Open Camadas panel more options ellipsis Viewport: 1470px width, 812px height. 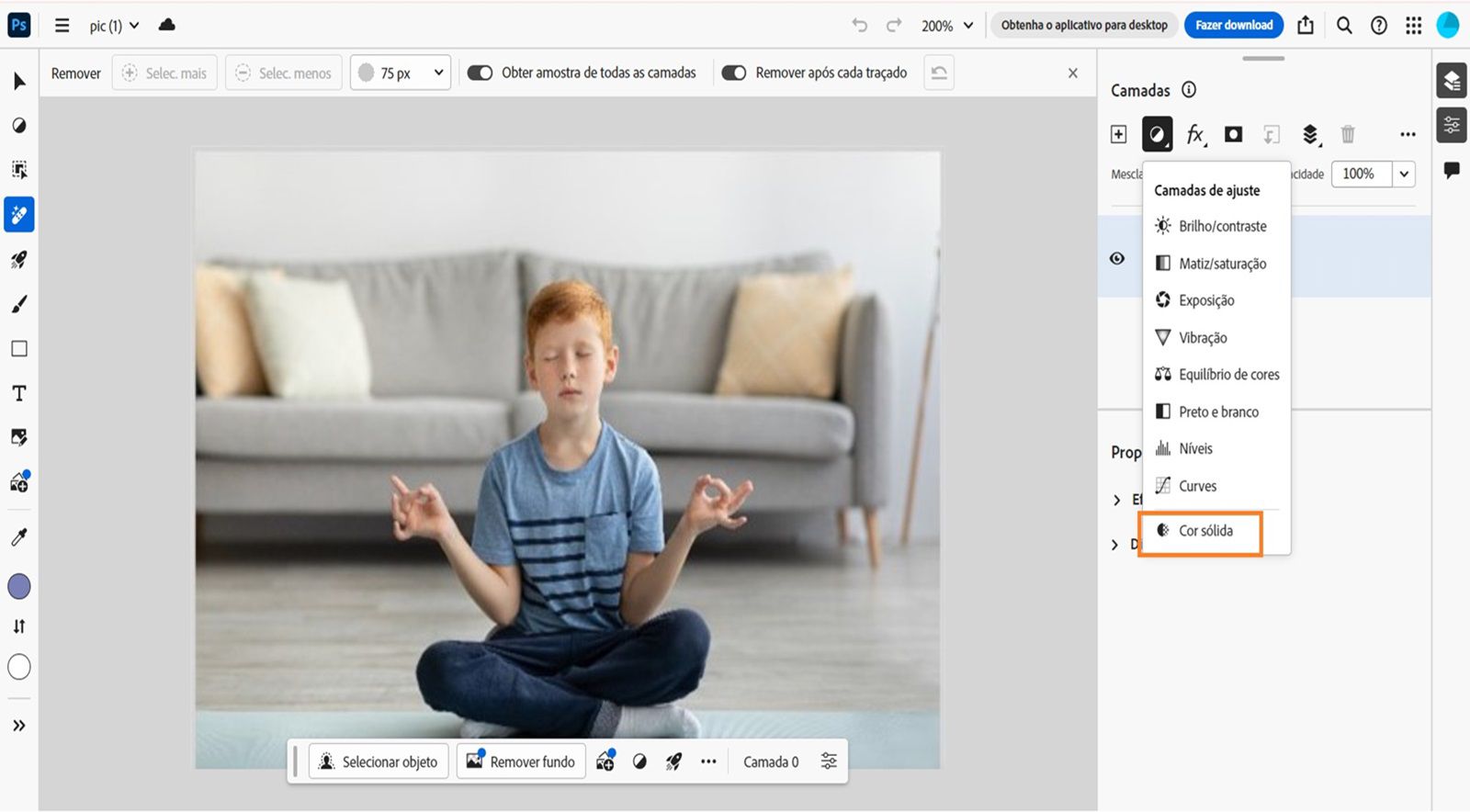point(1408,134)
